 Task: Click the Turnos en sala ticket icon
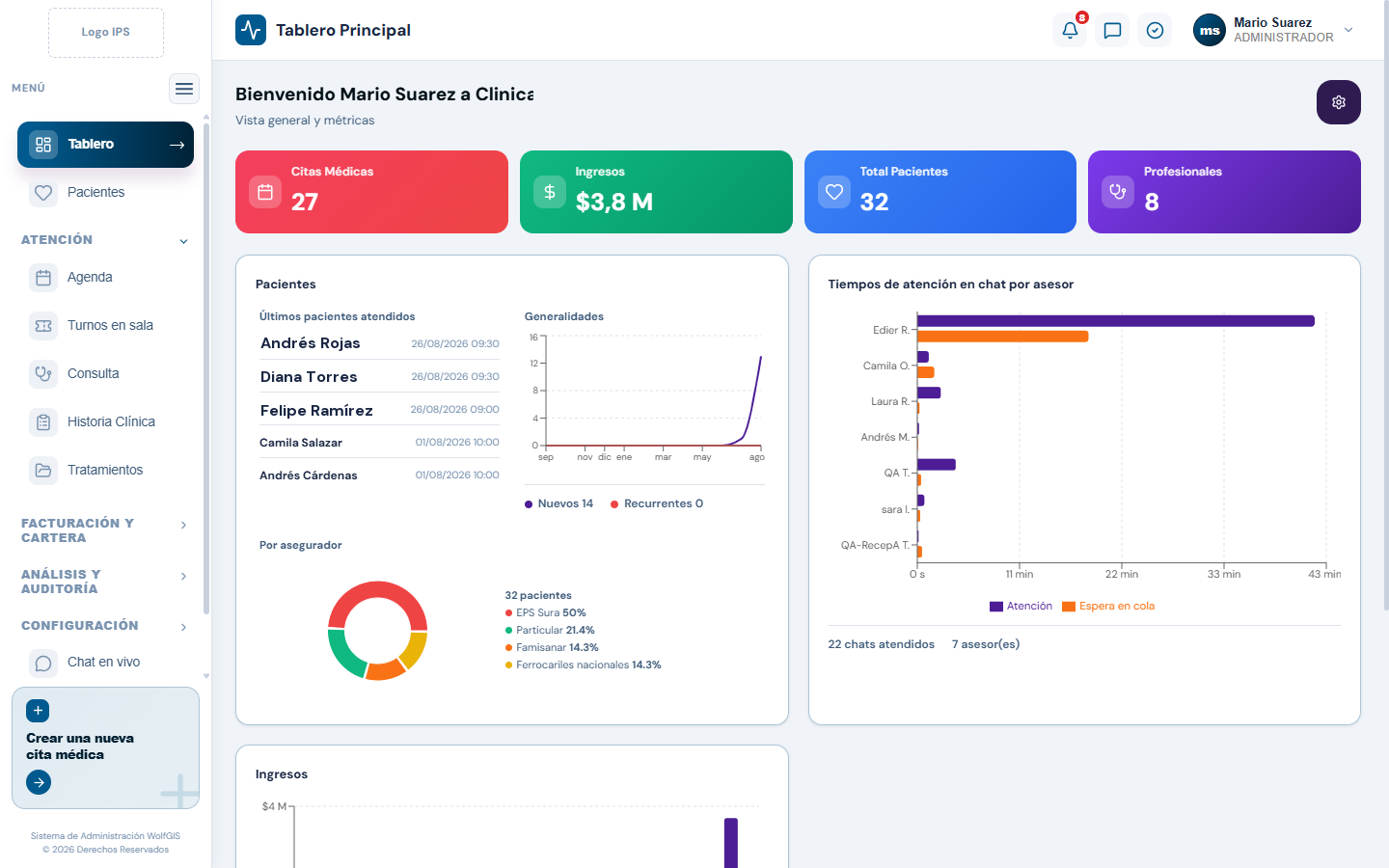pos(43,326)
